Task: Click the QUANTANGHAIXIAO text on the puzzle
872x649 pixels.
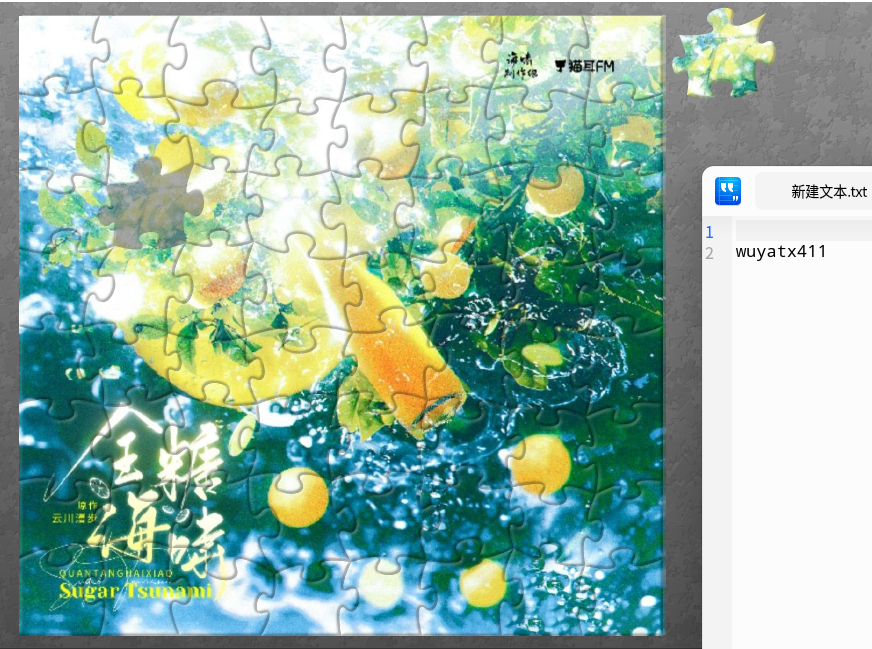Action: pos(116,573)
